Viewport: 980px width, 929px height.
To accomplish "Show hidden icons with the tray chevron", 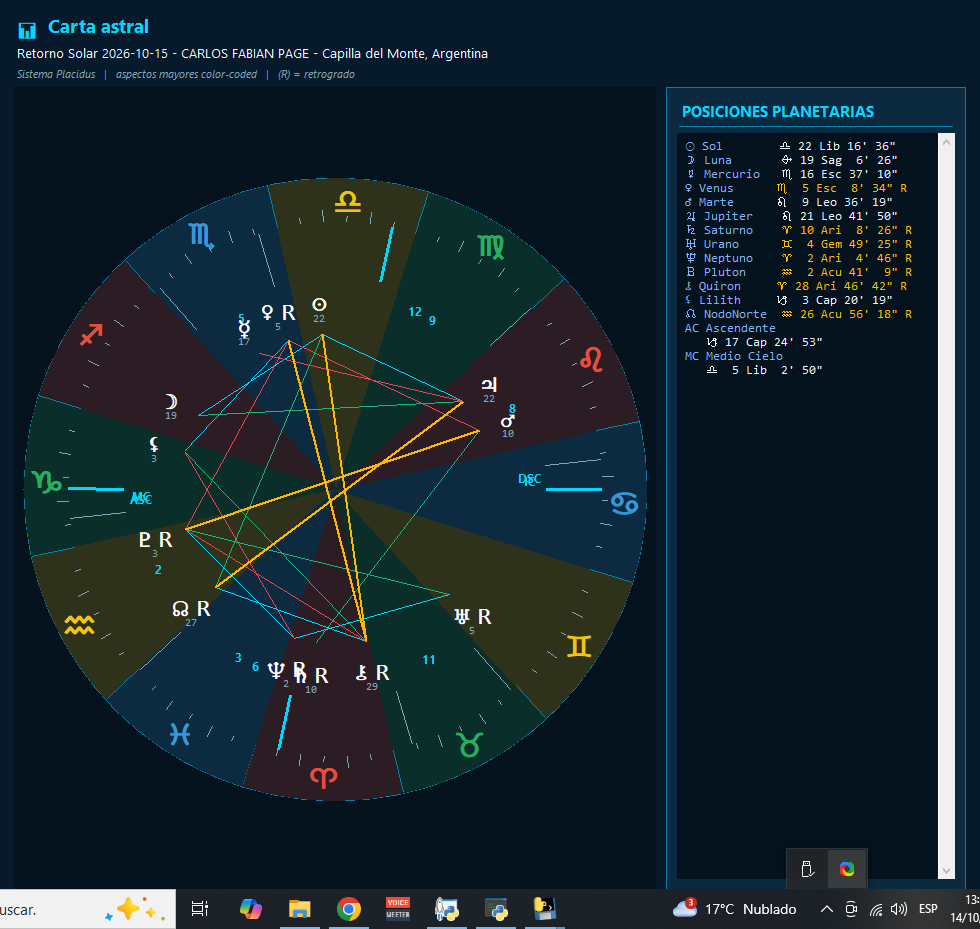I will (826, 909).
